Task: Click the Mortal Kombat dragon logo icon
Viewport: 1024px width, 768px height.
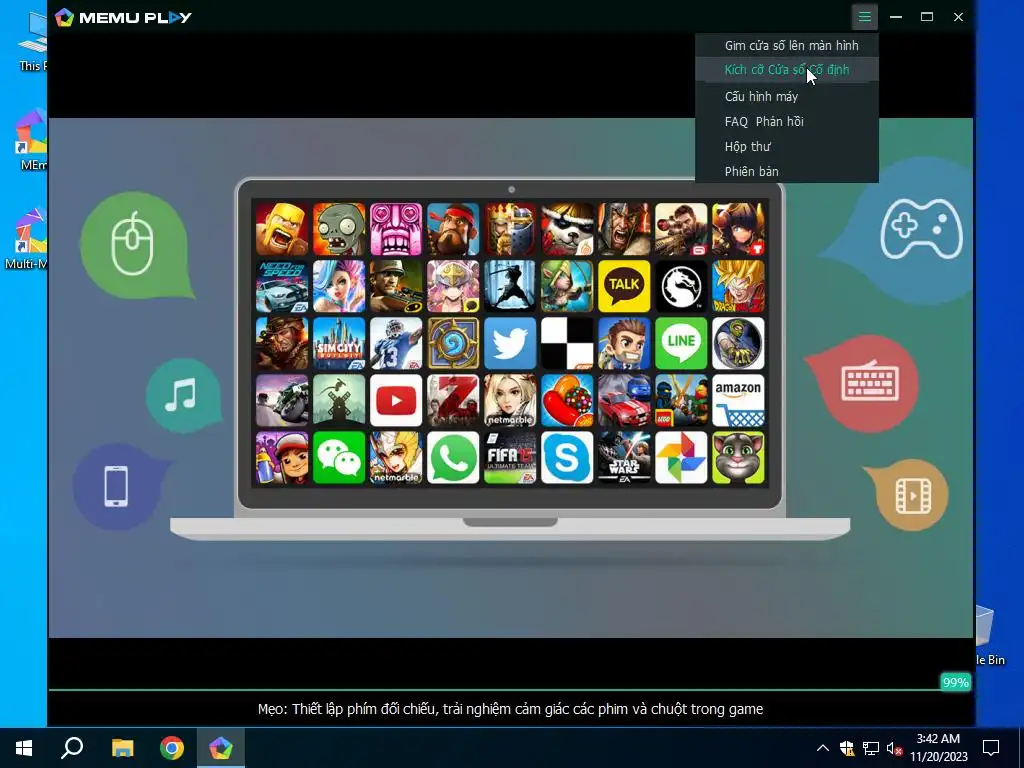Action: tap(681, 286)
